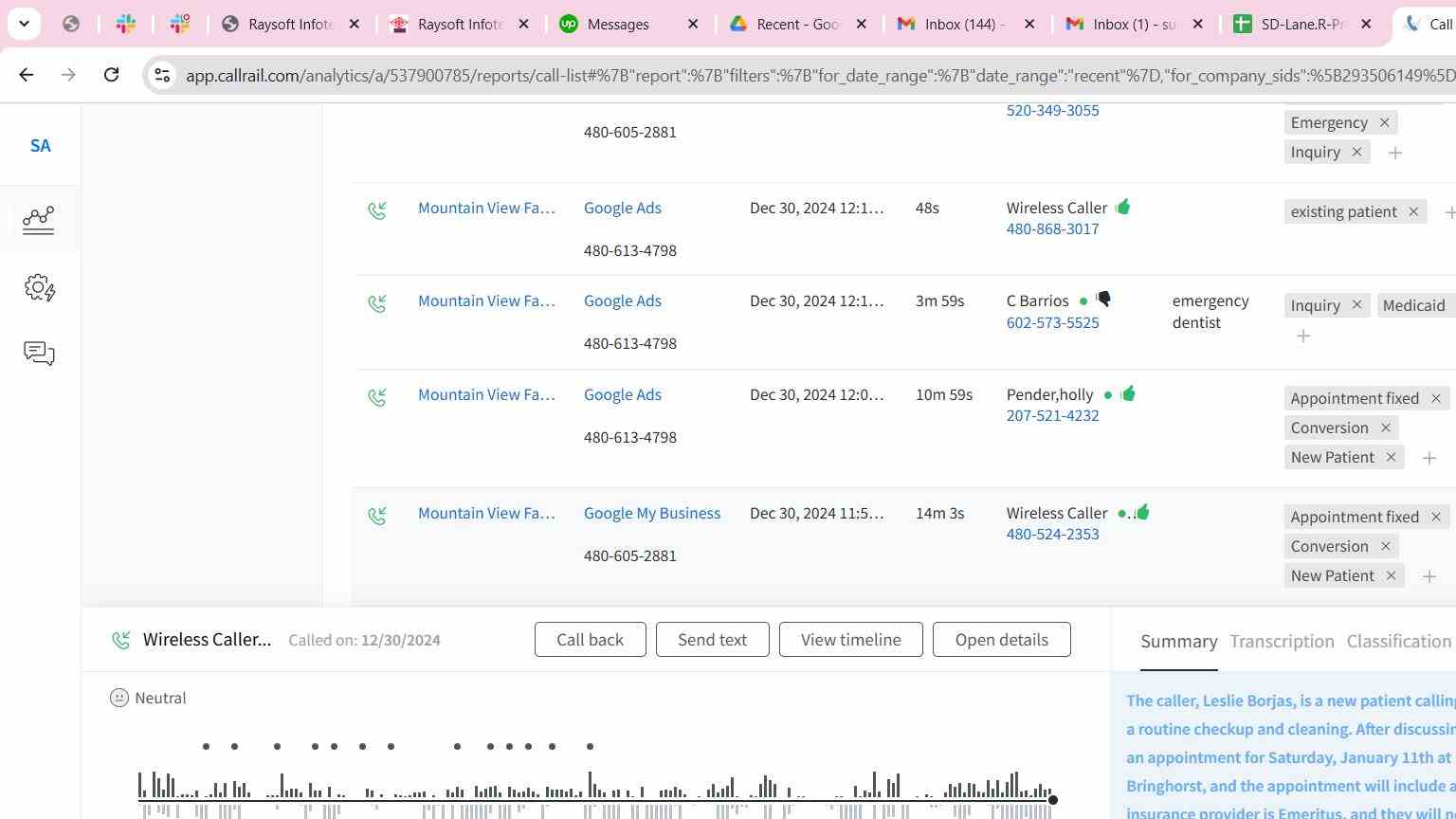Reload the CallRail page
1456x819 pixels.
(111, 74)
